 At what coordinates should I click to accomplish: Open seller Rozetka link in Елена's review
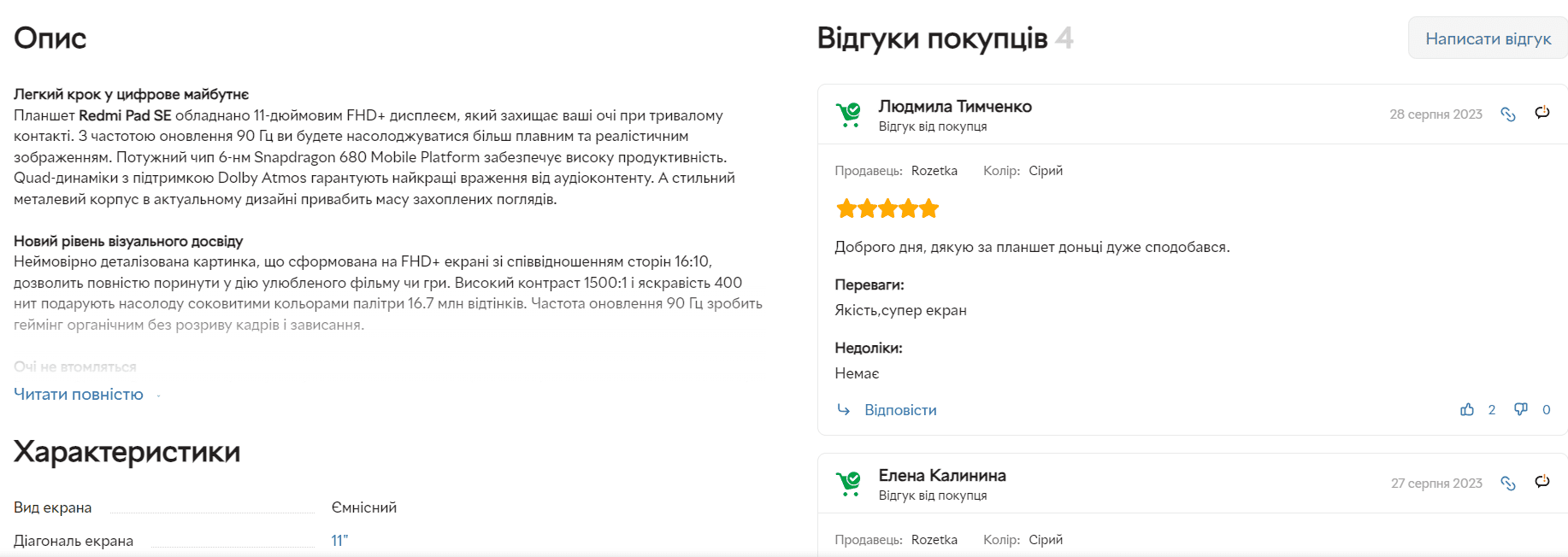click(934, 539)
